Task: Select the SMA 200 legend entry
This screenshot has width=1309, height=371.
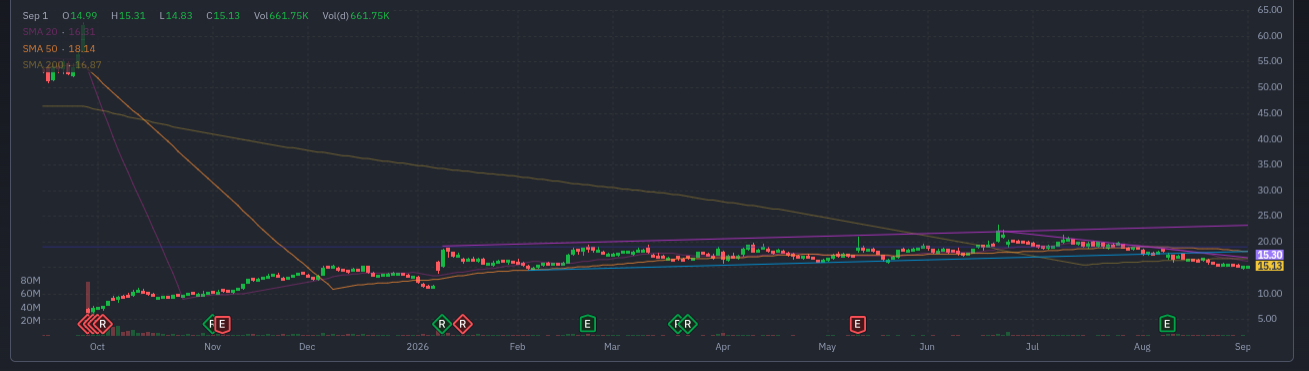Action: click(61, 64)
